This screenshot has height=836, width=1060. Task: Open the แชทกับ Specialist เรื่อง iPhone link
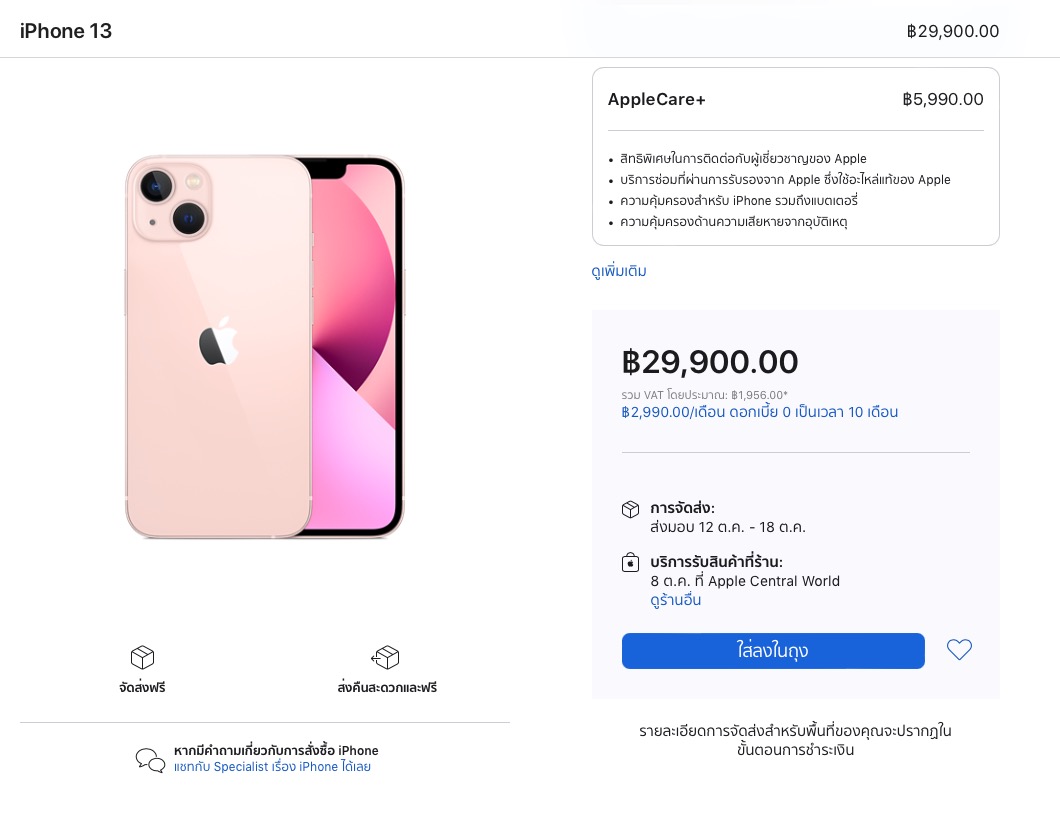pos(272,767)
